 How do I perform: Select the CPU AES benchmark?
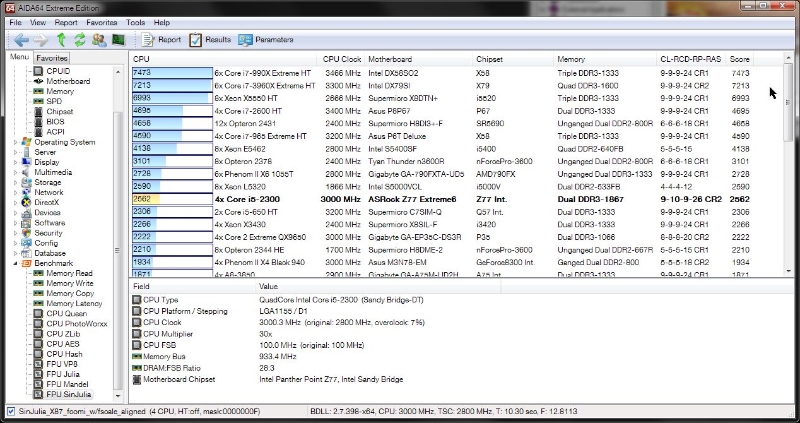63,344
